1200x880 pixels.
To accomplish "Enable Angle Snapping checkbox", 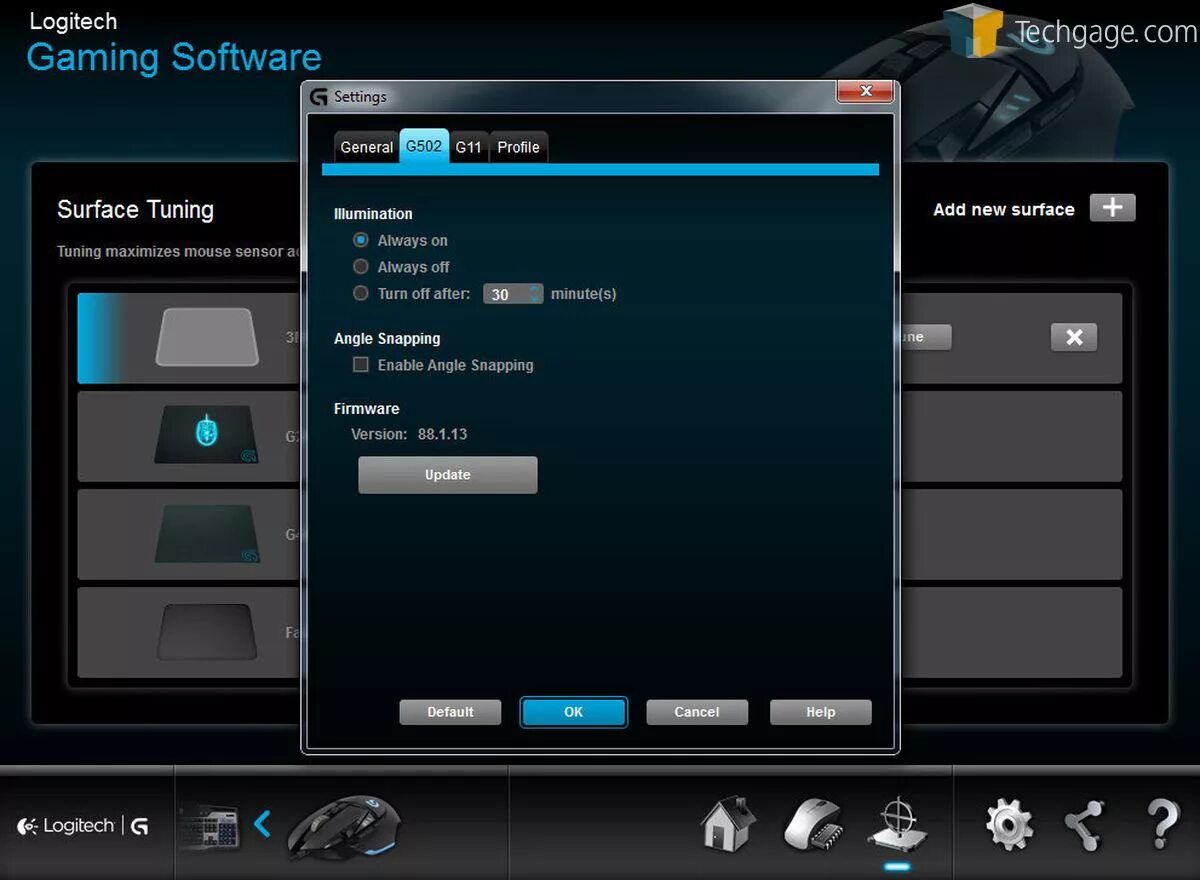I will click(x=361, y=365).
